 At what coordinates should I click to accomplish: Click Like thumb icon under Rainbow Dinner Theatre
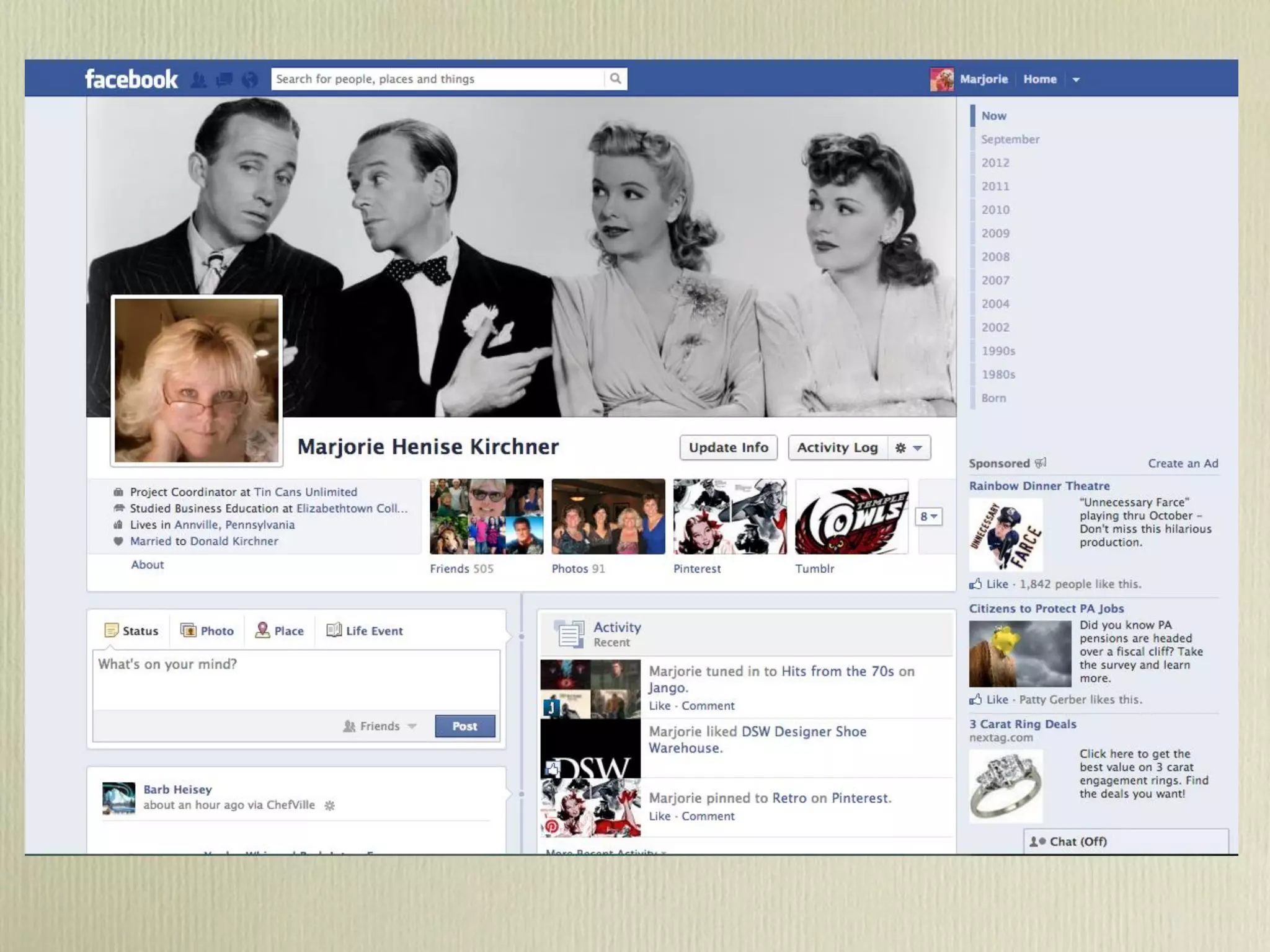click(976, 584)
